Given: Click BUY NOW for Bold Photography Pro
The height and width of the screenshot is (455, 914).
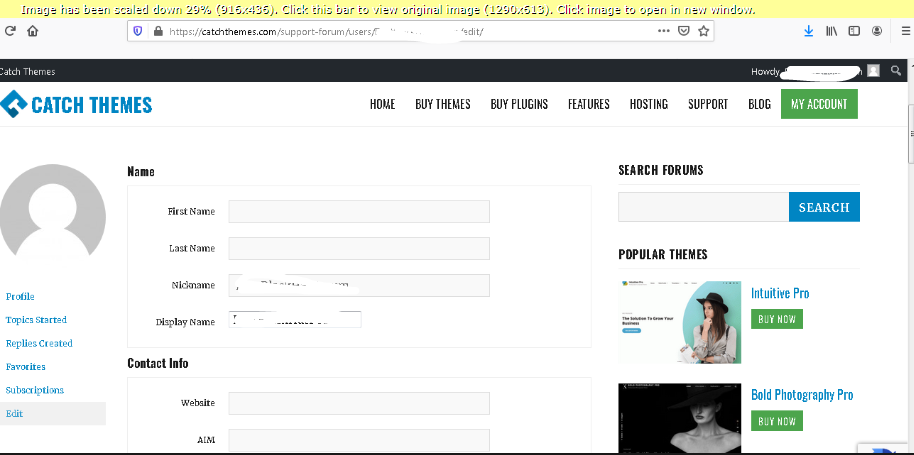Looking at the screenshot, I should coord(777,421).
